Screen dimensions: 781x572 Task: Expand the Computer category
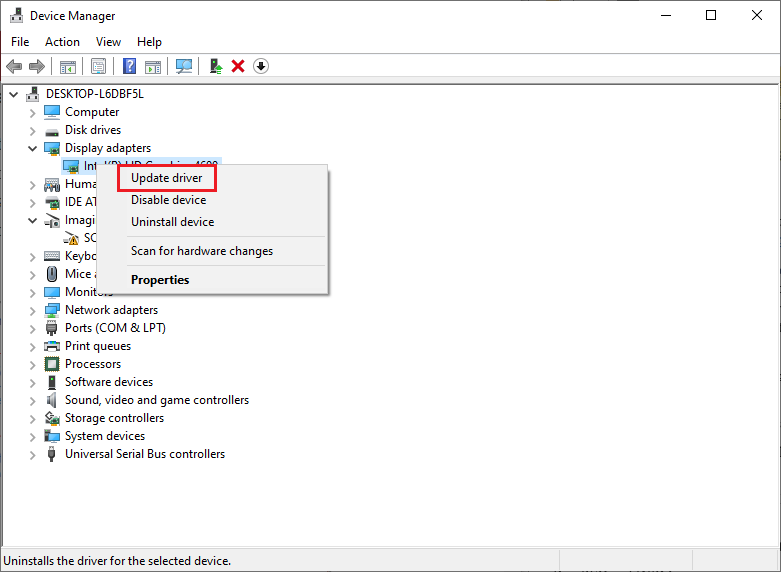click(x=33, y=113)
